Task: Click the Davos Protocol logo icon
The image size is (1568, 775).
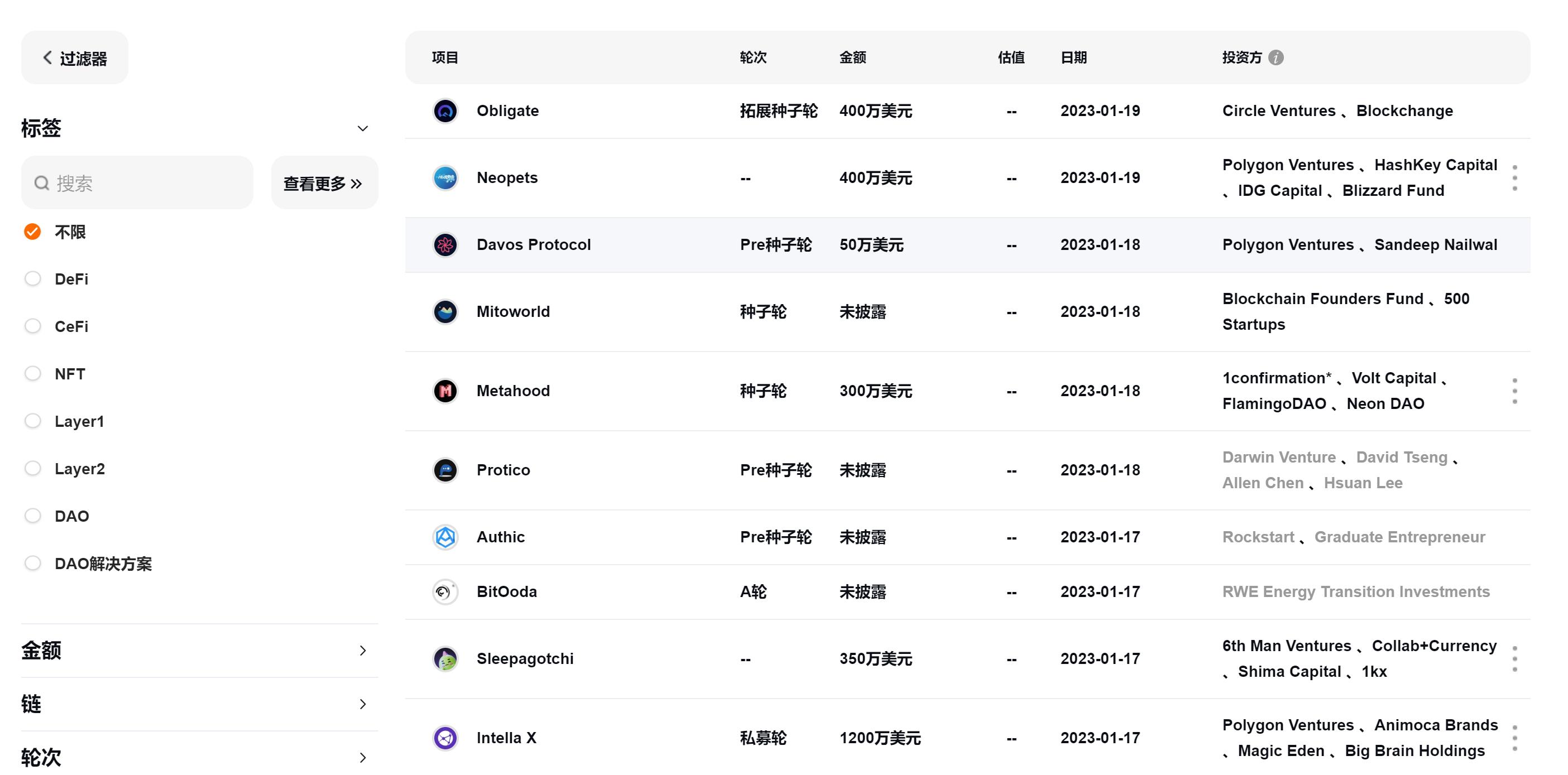Action: pyautogui.click(x=445, y=244)
